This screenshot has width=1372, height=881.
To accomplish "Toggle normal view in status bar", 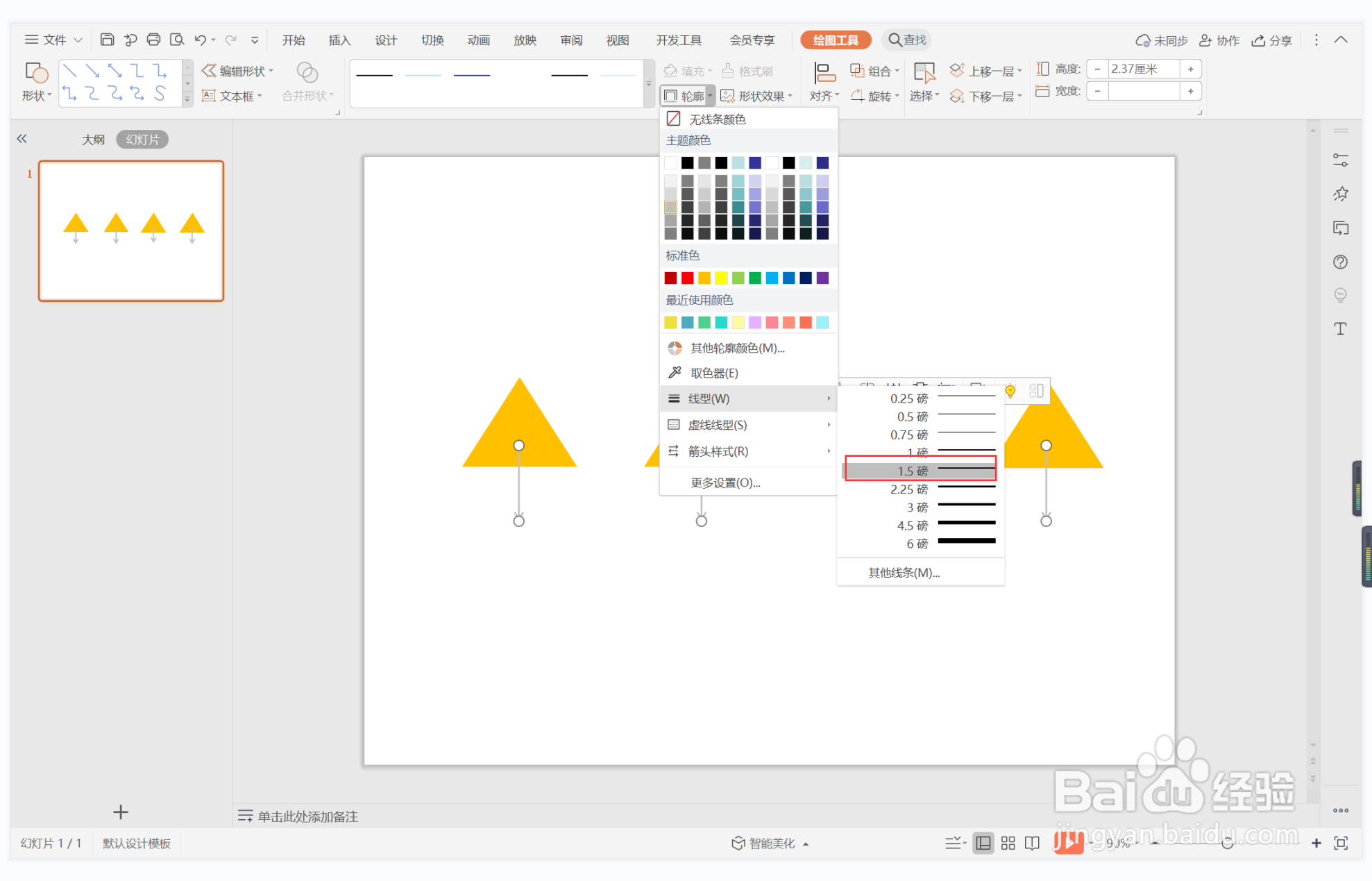I will [x=983, y=843].
